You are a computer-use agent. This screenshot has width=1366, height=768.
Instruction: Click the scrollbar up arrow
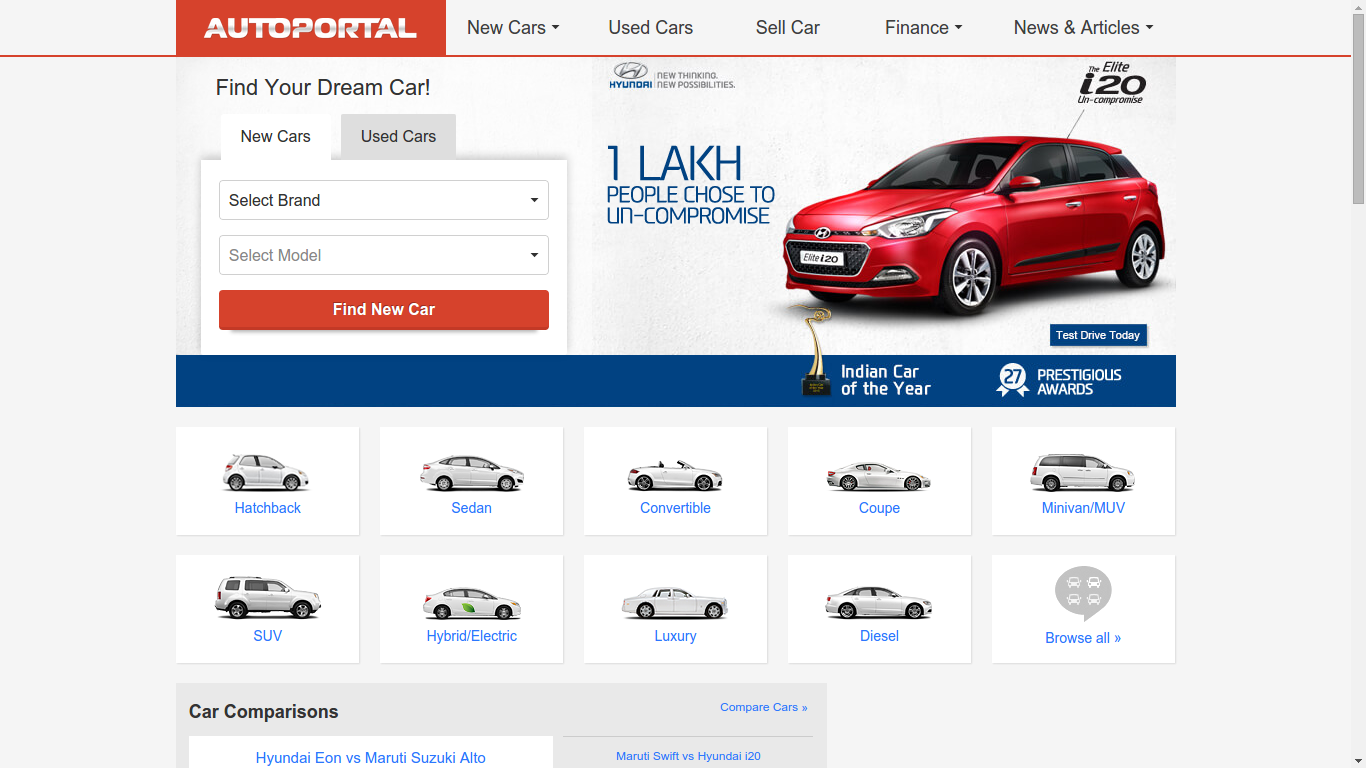click(1358, 8)
